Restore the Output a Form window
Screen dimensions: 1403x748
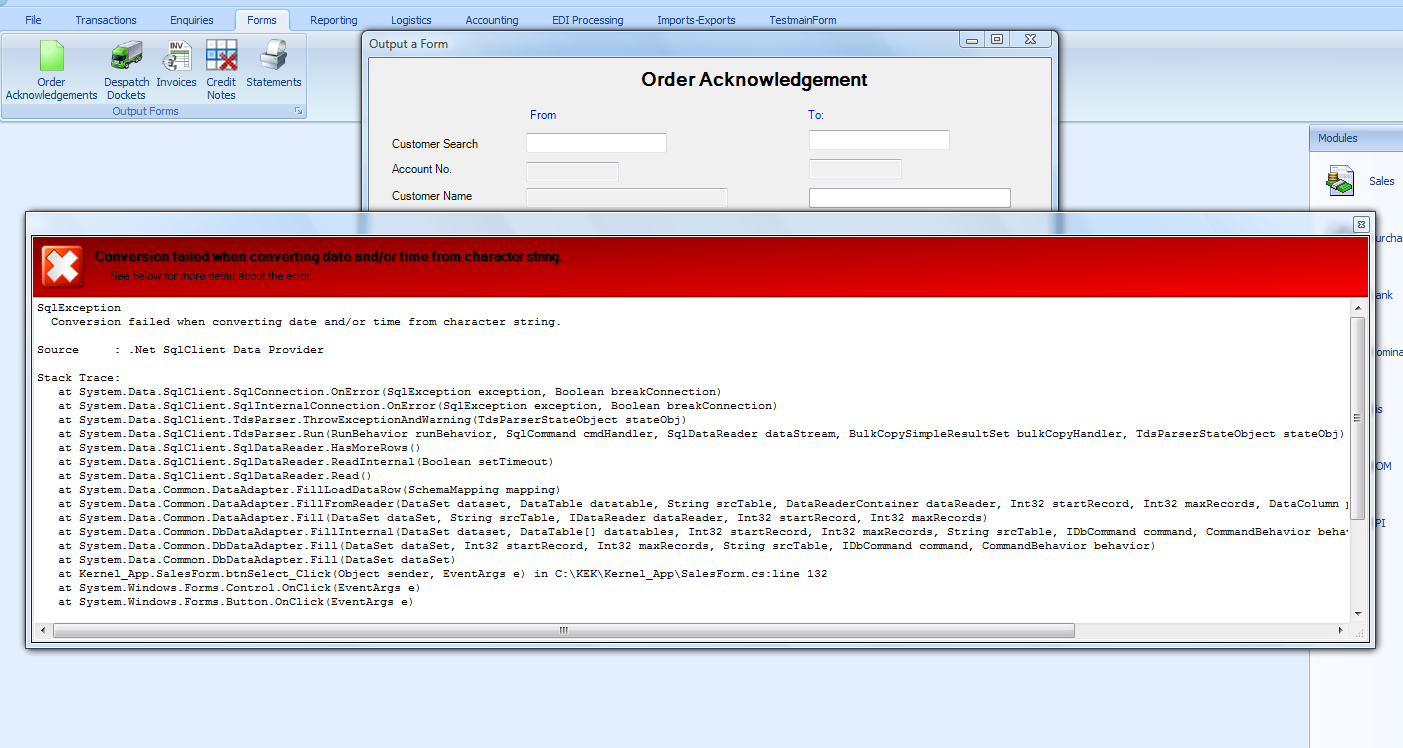[x=996, y=39]
